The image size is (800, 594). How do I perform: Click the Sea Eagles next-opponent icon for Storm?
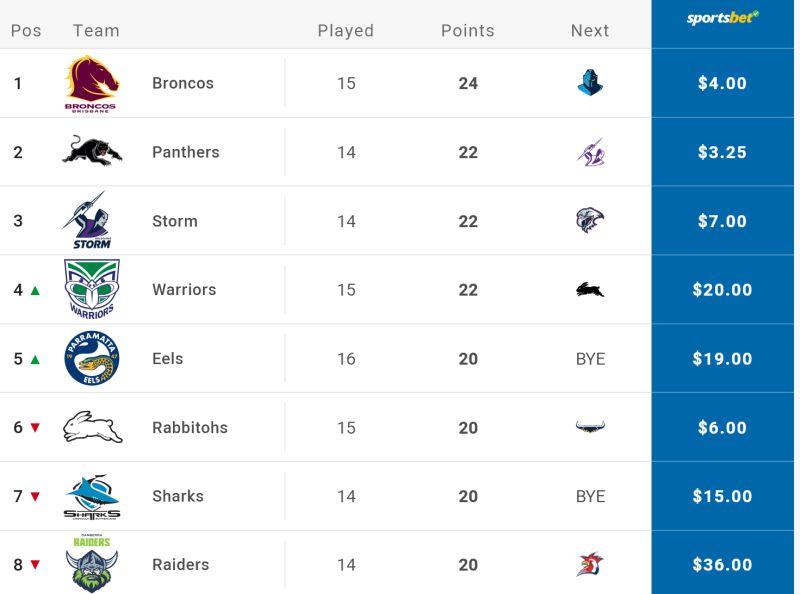[590, 220]
